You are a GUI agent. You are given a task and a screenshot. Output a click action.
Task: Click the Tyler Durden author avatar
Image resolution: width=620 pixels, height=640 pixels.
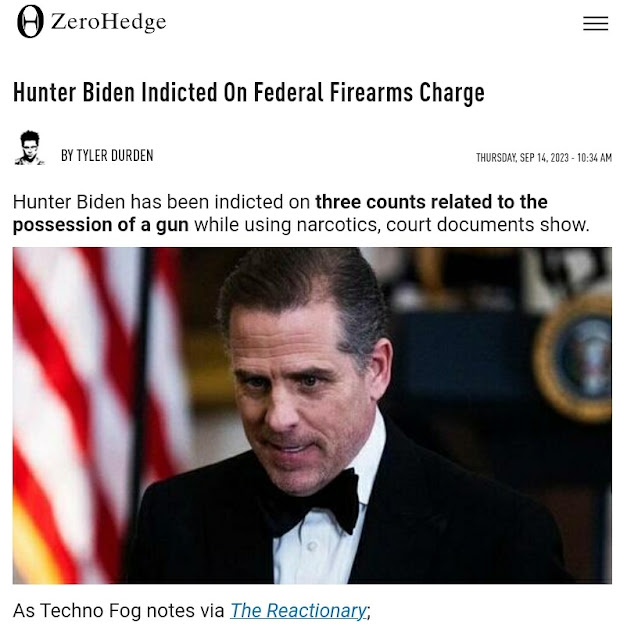point(29,148)
